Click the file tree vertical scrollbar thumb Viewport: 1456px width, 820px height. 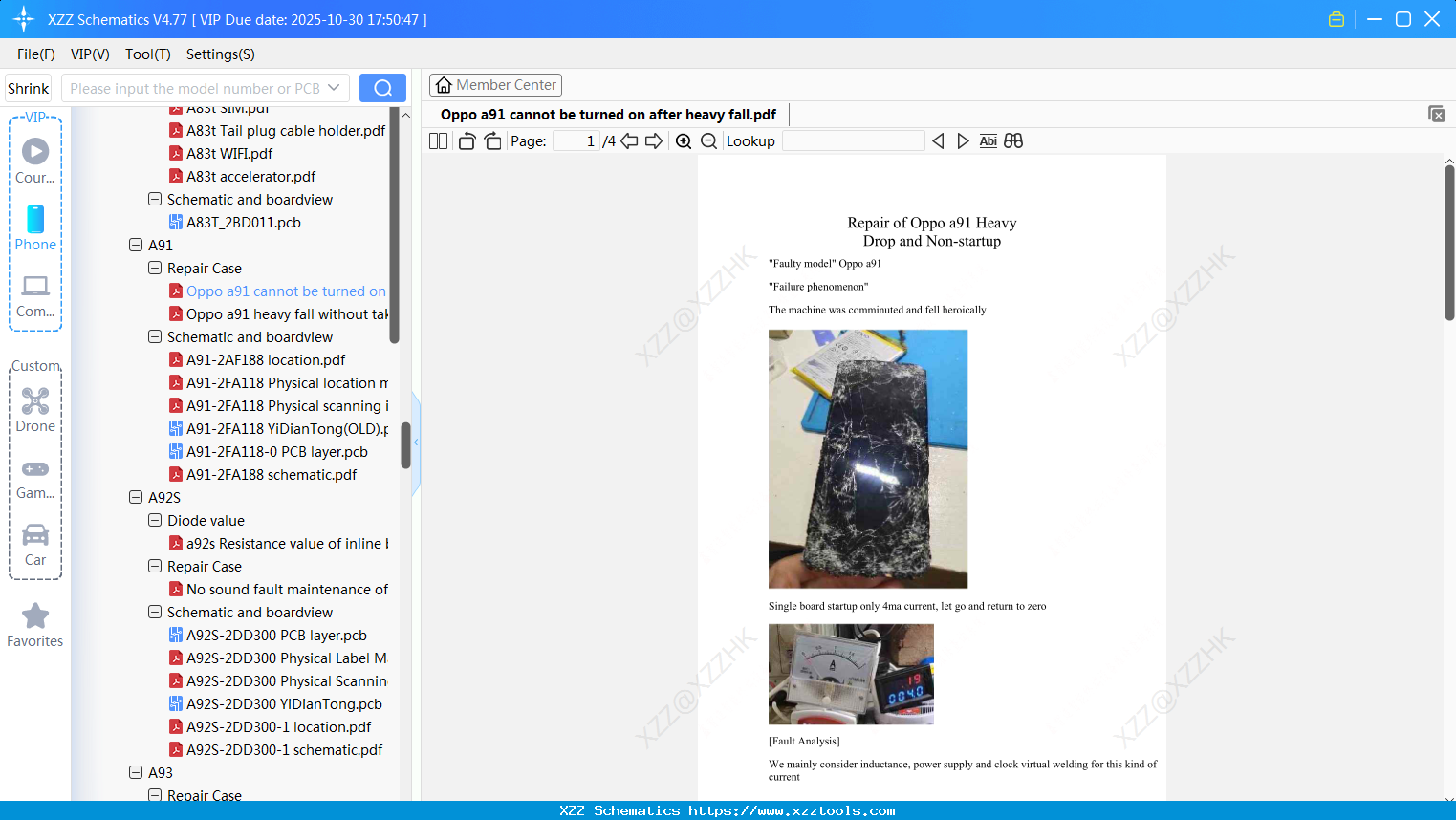tap(405, 446)
